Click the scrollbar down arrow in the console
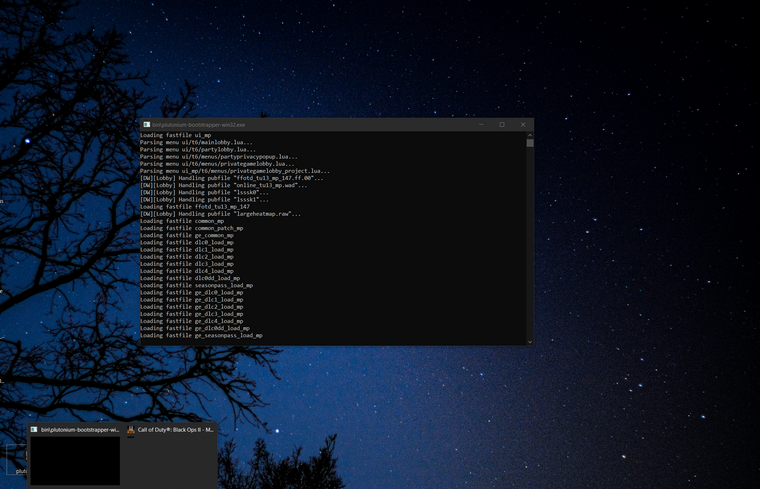The image size is (760, 489). pyautogui.click(x=530, y=341)
